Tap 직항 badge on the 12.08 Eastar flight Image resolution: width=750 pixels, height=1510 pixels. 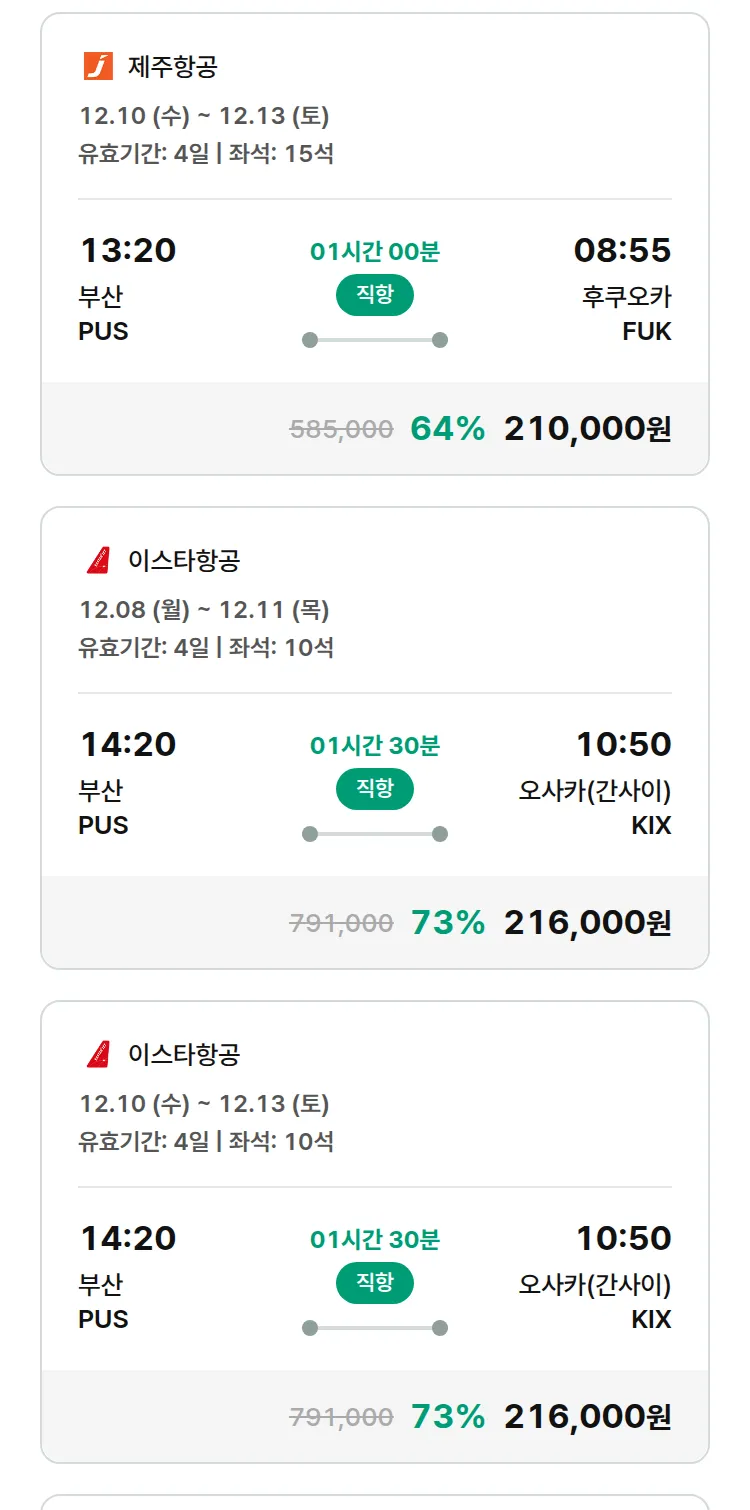(x=374, y=789)
